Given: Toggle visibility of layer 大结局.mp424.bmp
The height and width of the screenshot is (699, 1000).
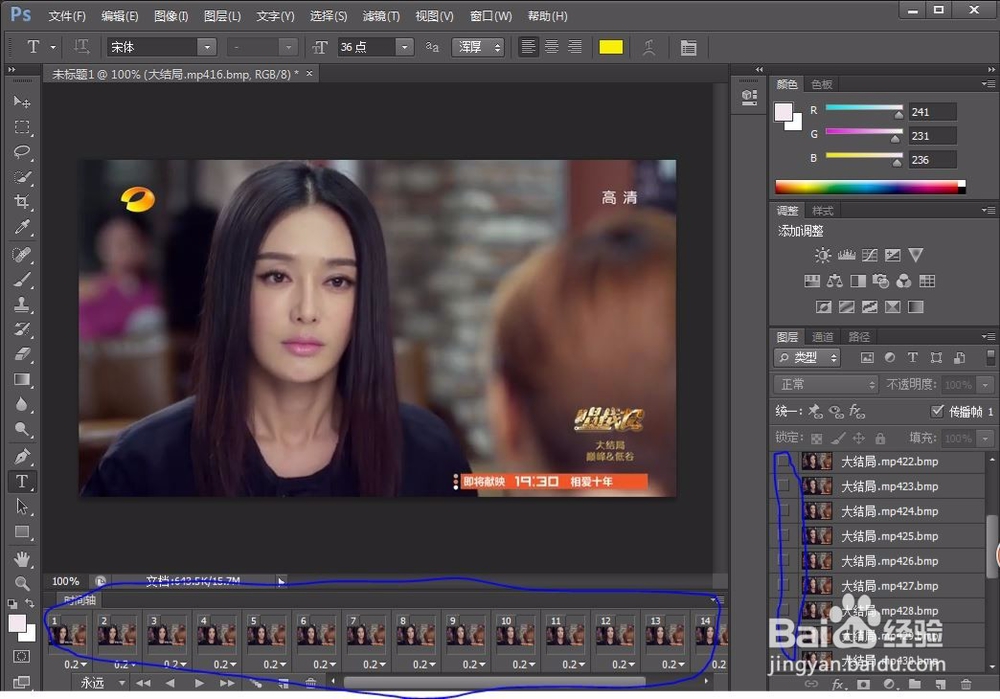Looking at the screenshot, I should click(x=784, y=511).
